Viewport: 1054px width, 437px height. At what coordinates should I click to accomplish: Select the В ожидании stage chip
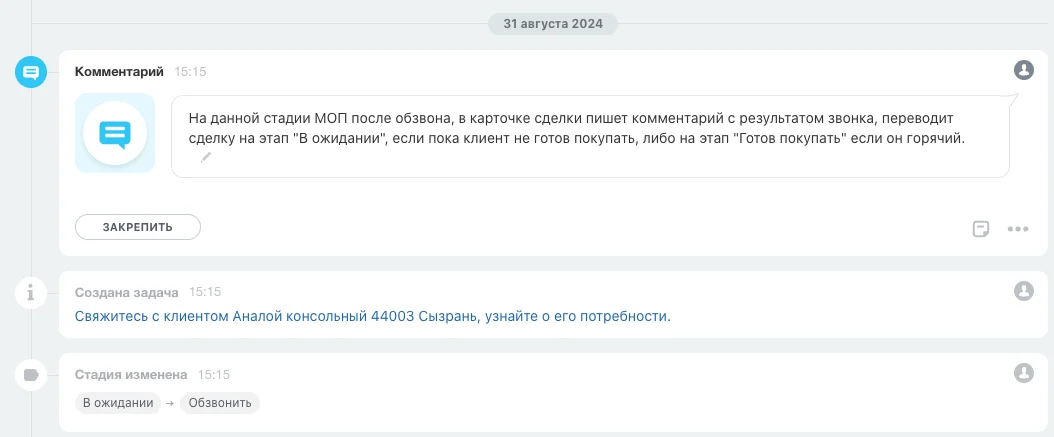tap(118, 403)
